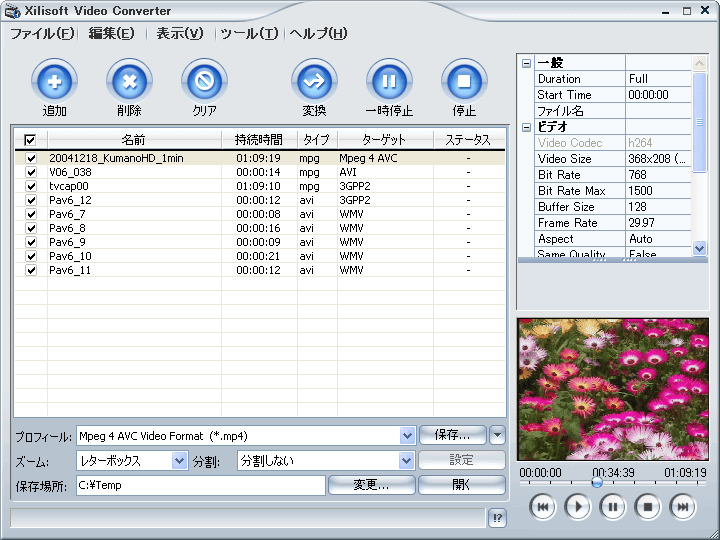Select the Video Size value 368x208
This screenshot has width=720, height=540.
[x=658, y=159]
